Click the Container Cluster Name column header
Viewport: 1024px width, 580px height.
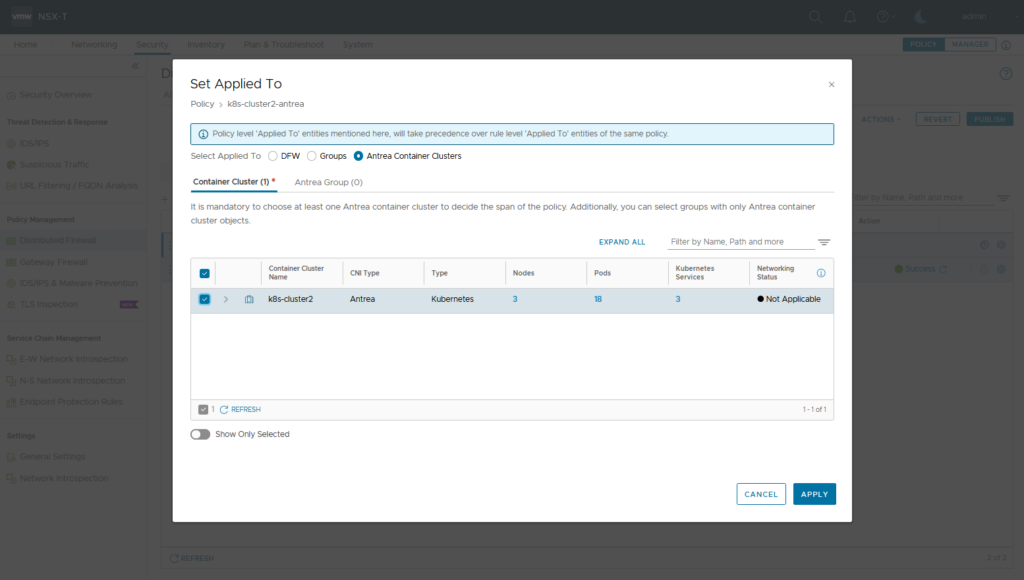[x=302, y=273]
